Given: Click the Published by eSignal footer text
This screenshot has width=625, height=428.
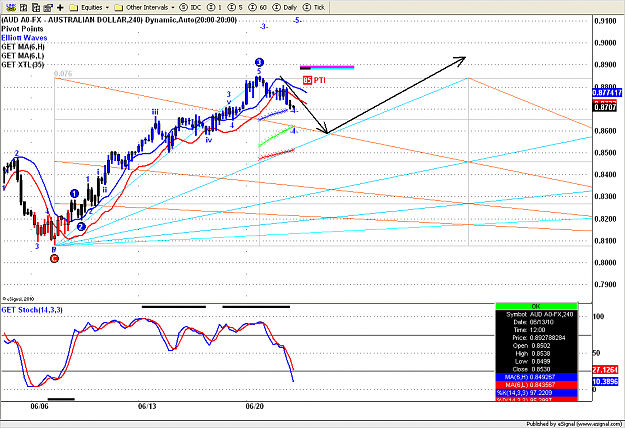Looking at the screenshot, I should point(574,424).
